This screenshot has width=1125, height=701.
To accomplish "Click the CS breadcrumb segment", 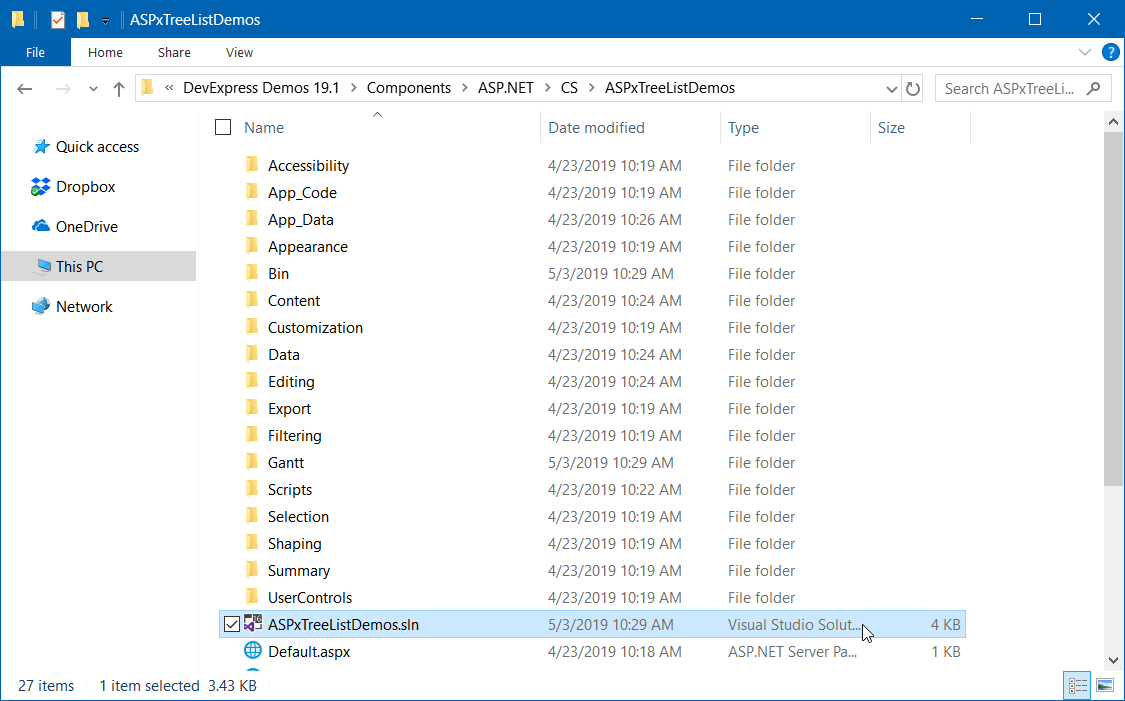I will pyautogui.click(x=569, y=88).
